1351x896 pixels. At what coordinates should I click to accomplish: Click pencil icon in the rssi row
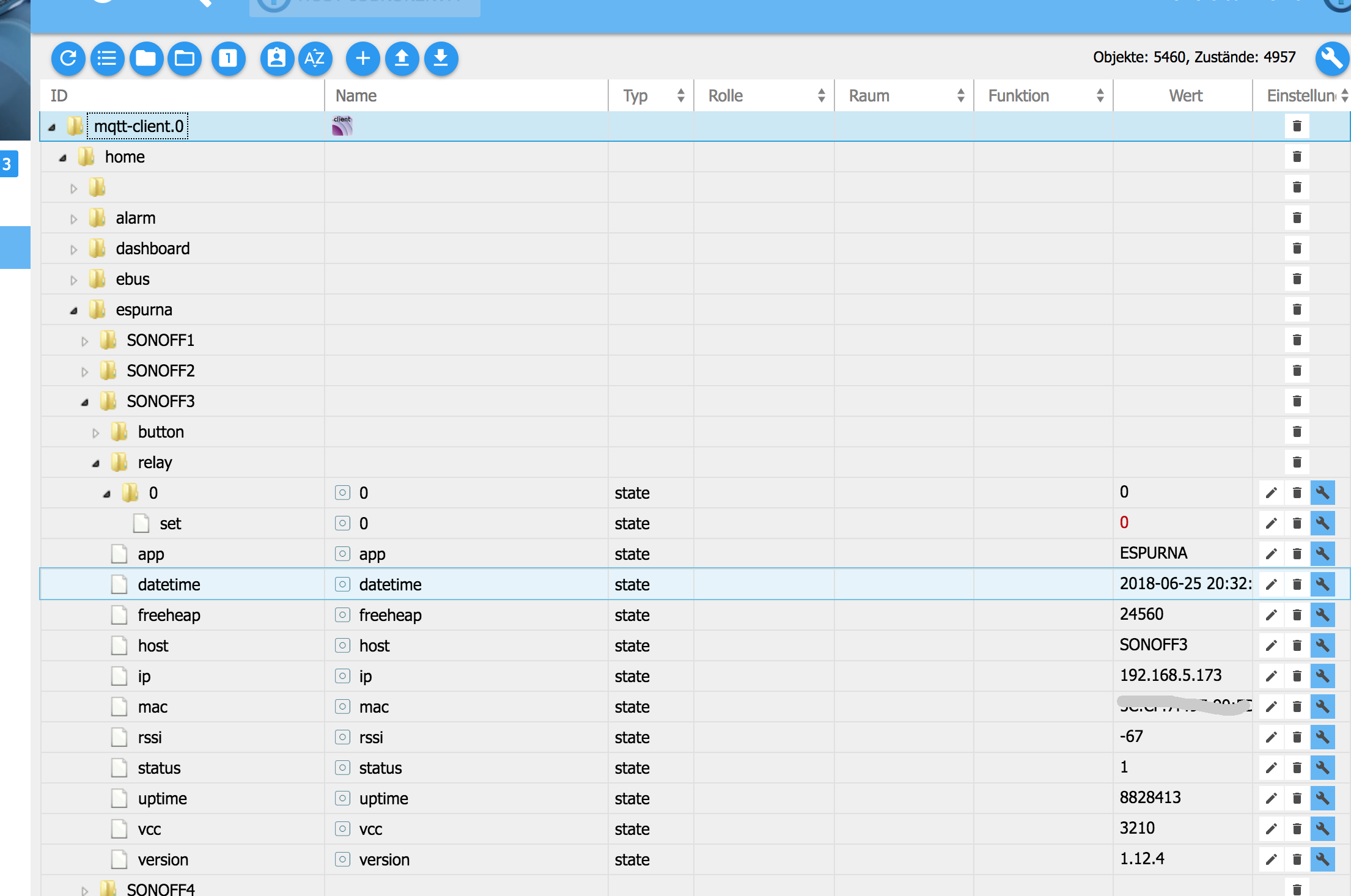pyautogui.click(x=1271, y=737)
